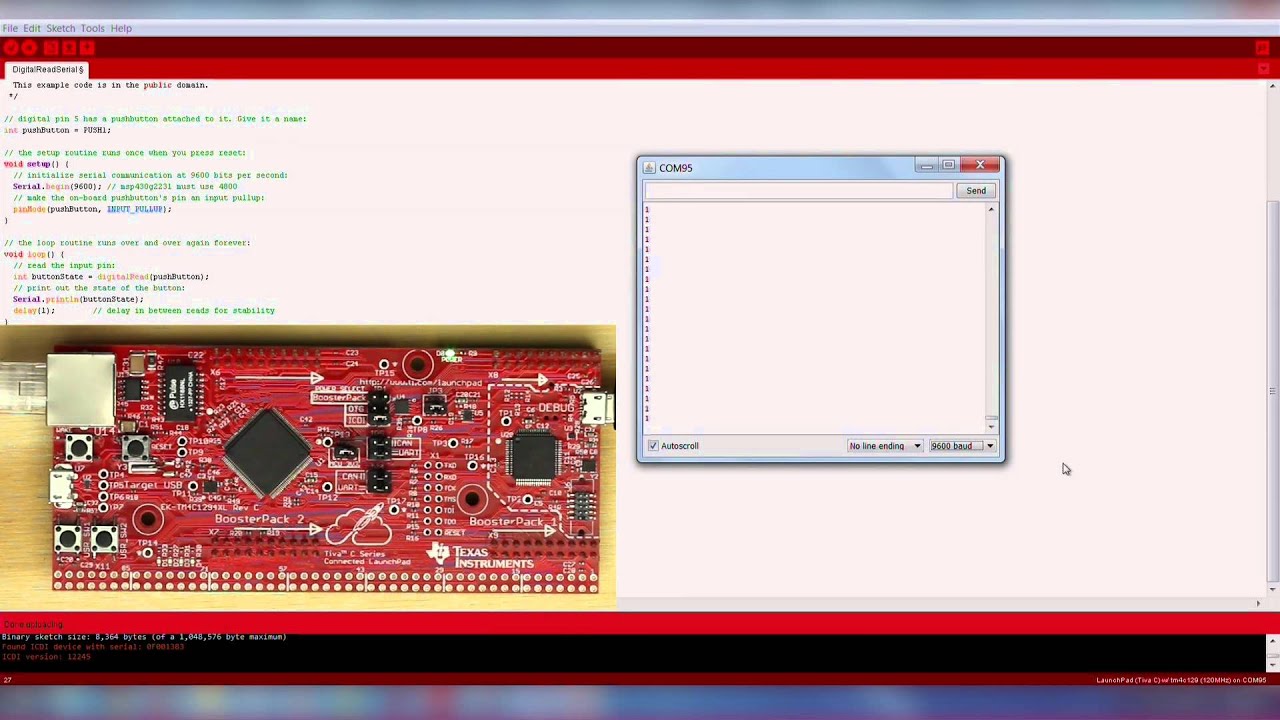Click the COM95 output scroll-up arrow
The width and height of the screenshot is (1280, 720).
(991, 209)
